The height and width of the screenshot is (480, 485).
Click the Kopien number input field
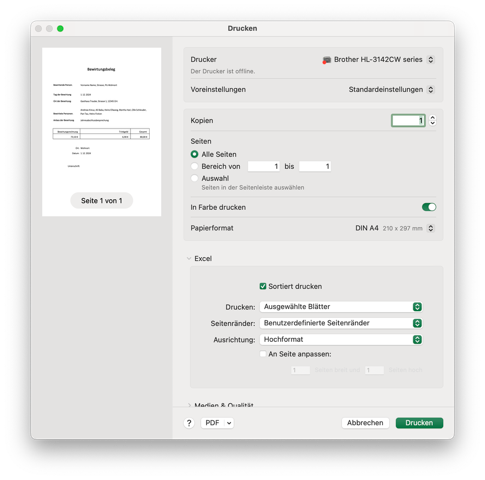pos(408,120)
